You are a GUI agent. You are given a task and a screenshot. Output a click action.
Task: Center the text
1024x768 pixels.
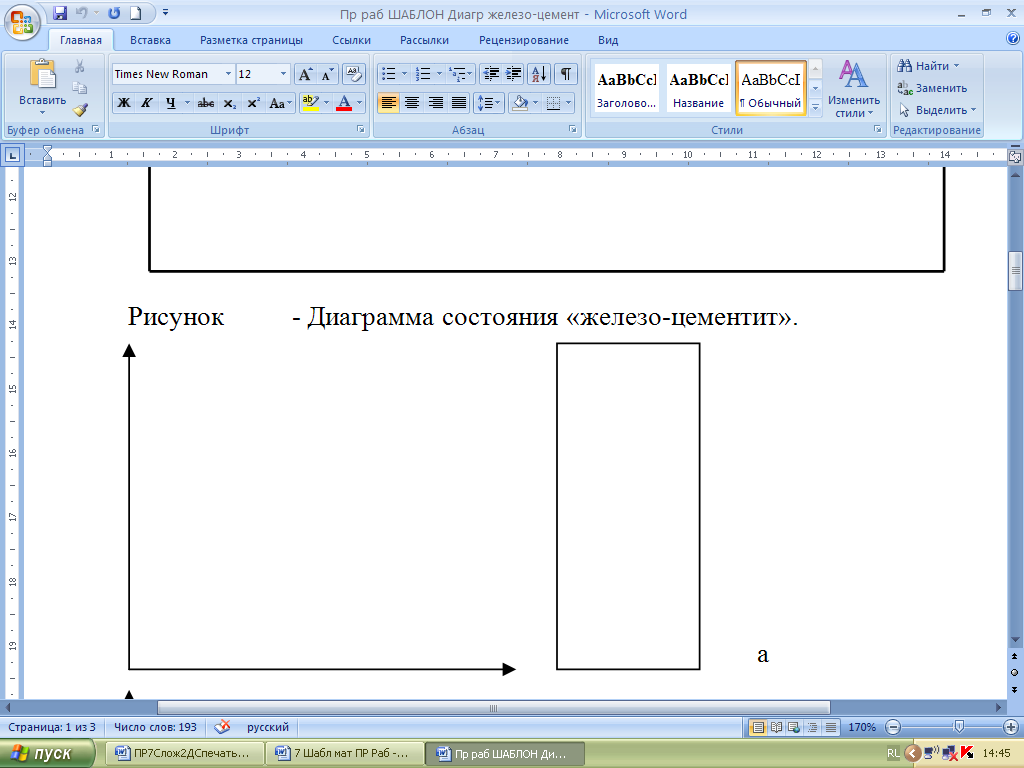pos(411,103)
